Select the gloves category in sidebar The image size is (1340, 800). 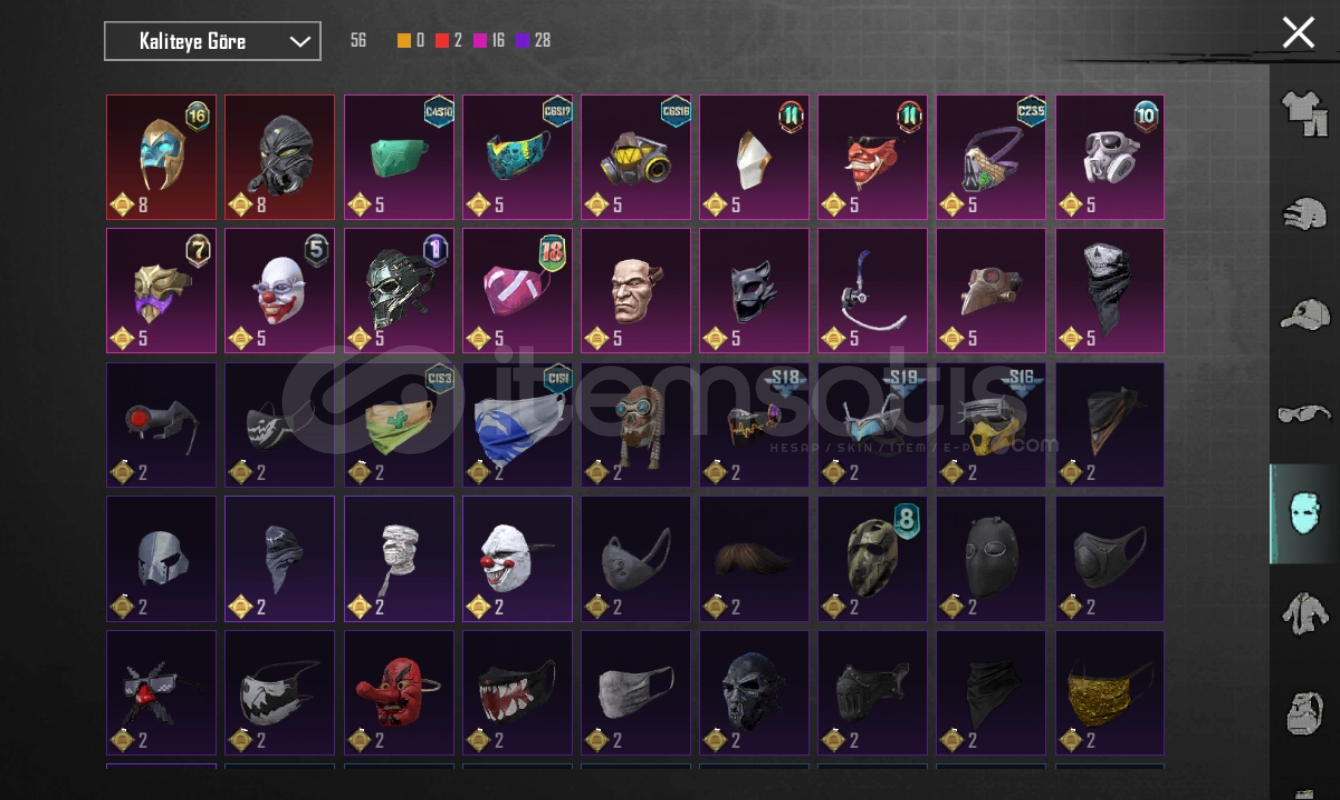tap(1305, 213)
